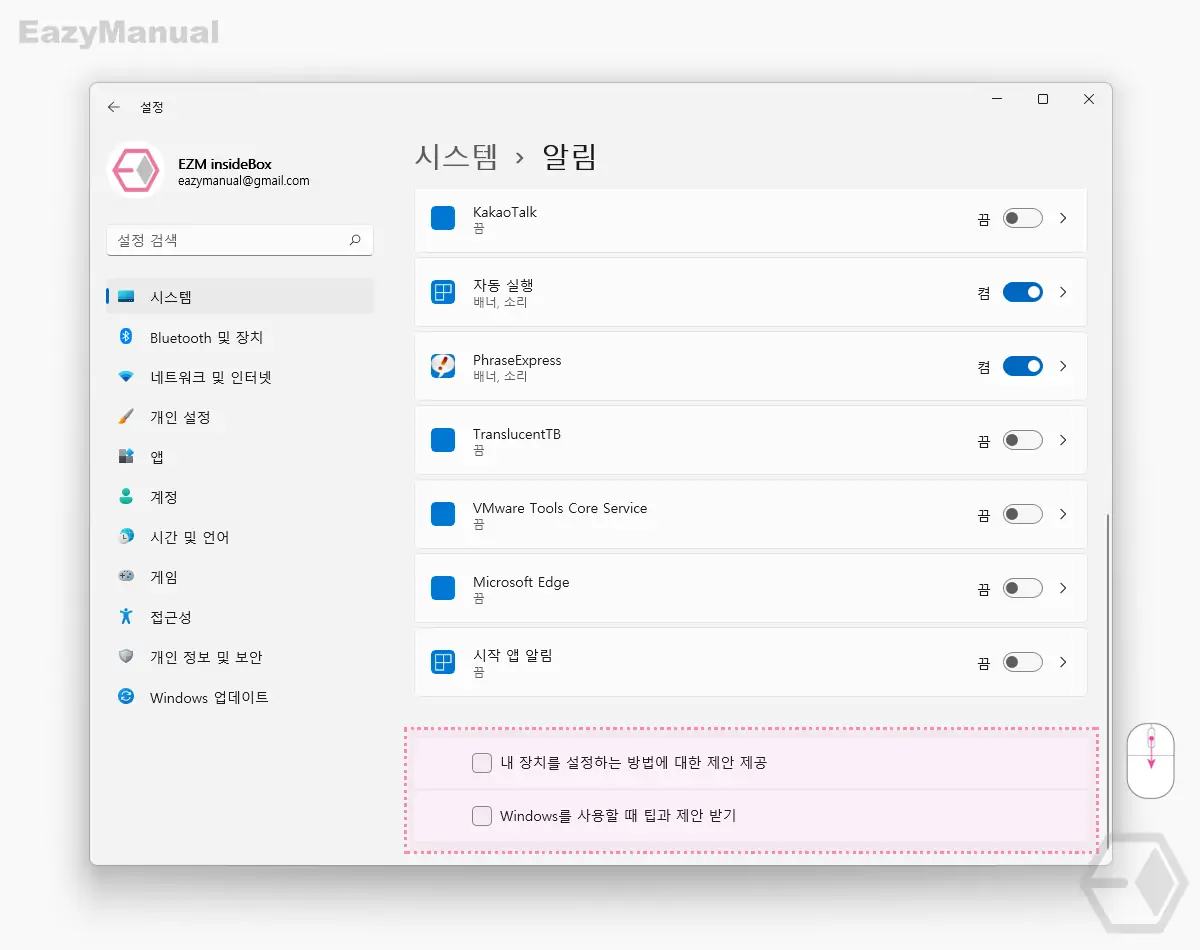
Task: Enable TranslucentTB notifications toggle
Action: pyautogui.click(x=1023, y=440)
